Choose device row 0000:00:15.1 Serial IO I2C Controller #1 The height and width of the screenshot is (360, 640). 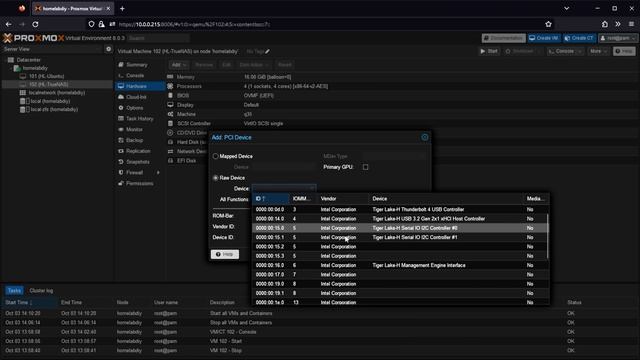pyautogui.click(x=400, y=238)
